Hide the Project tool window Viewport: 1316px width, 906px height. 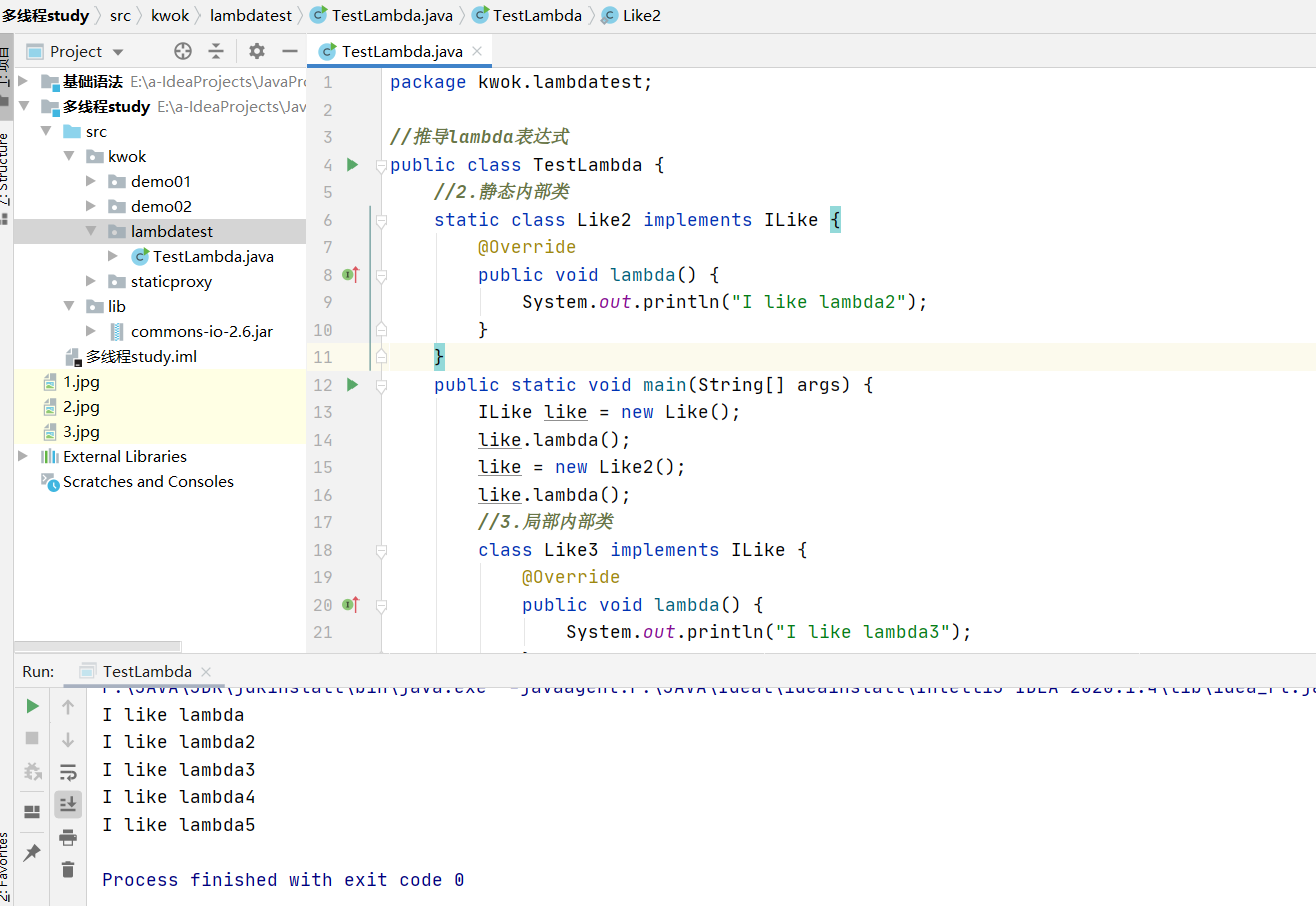[x=290, y=51]
